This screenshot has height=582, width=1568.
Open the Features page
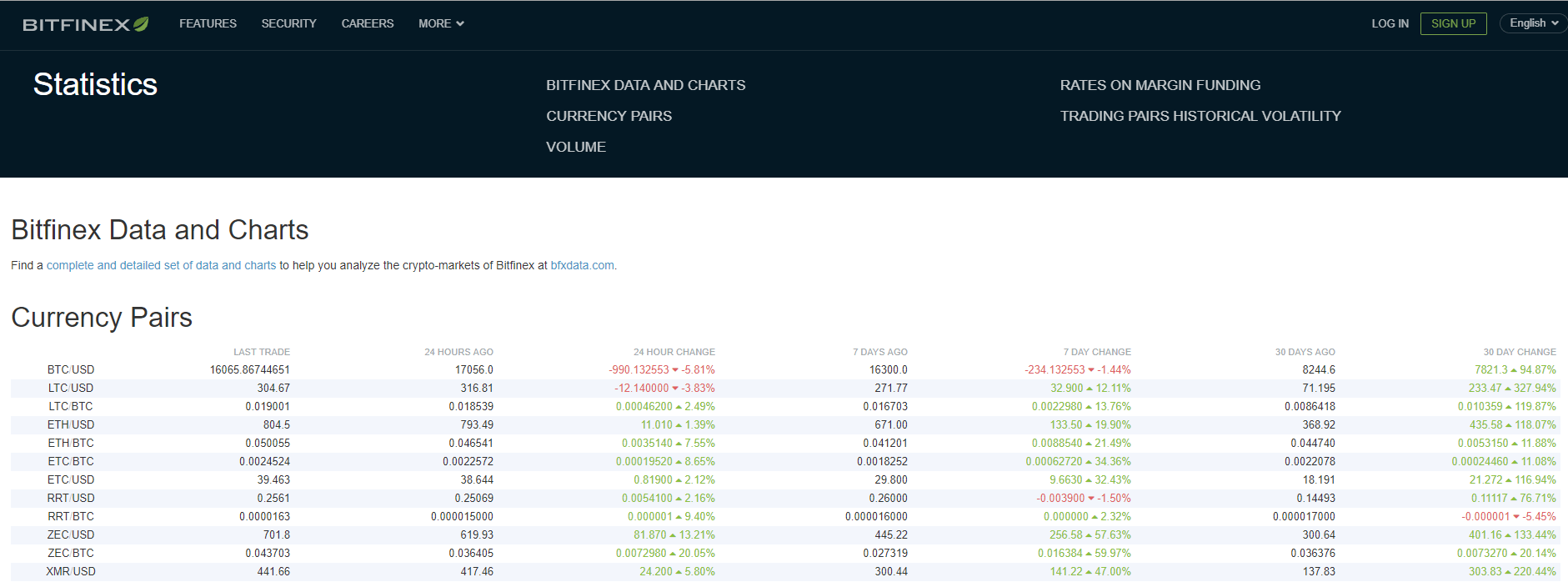click(208, 23)
